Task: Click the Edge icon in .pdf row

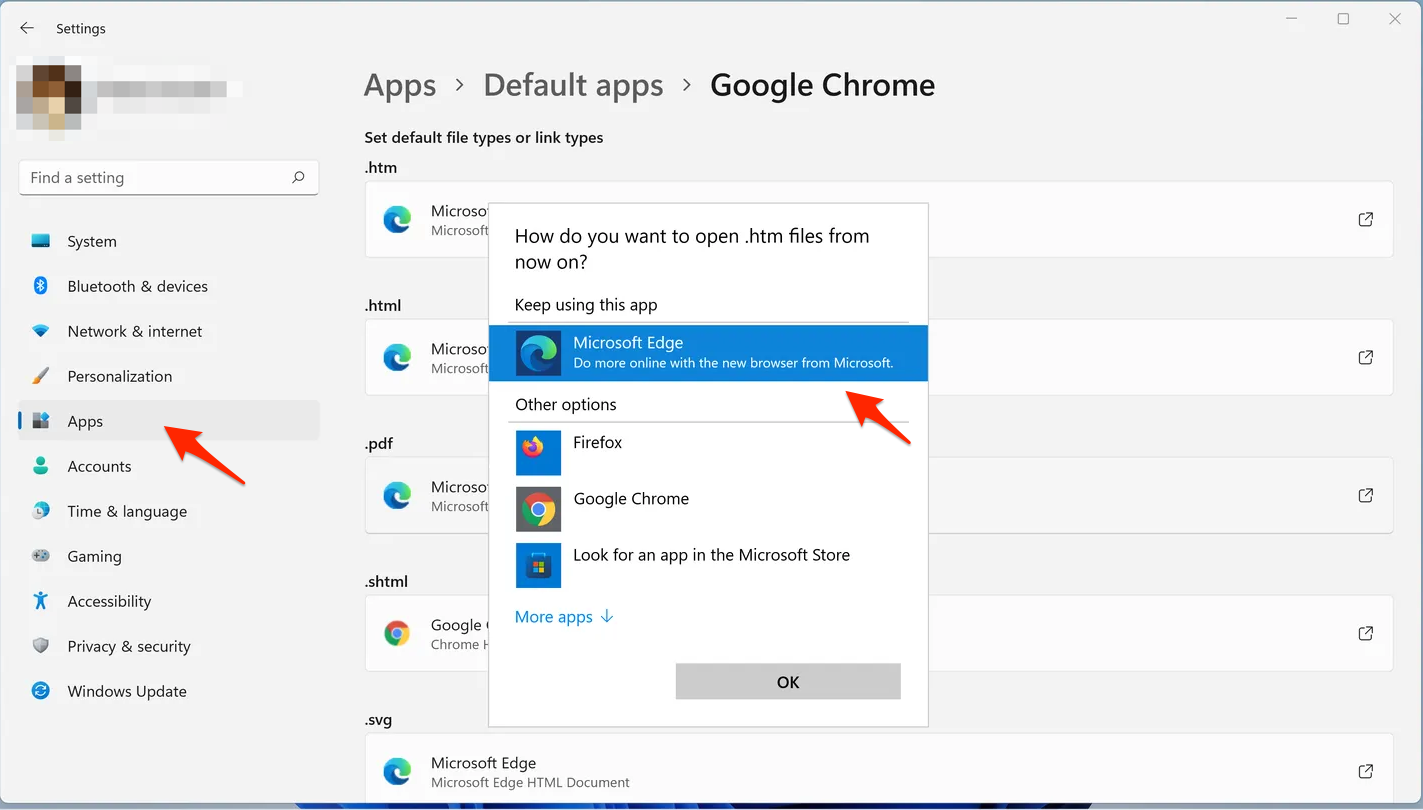Action: pos(398,495)
